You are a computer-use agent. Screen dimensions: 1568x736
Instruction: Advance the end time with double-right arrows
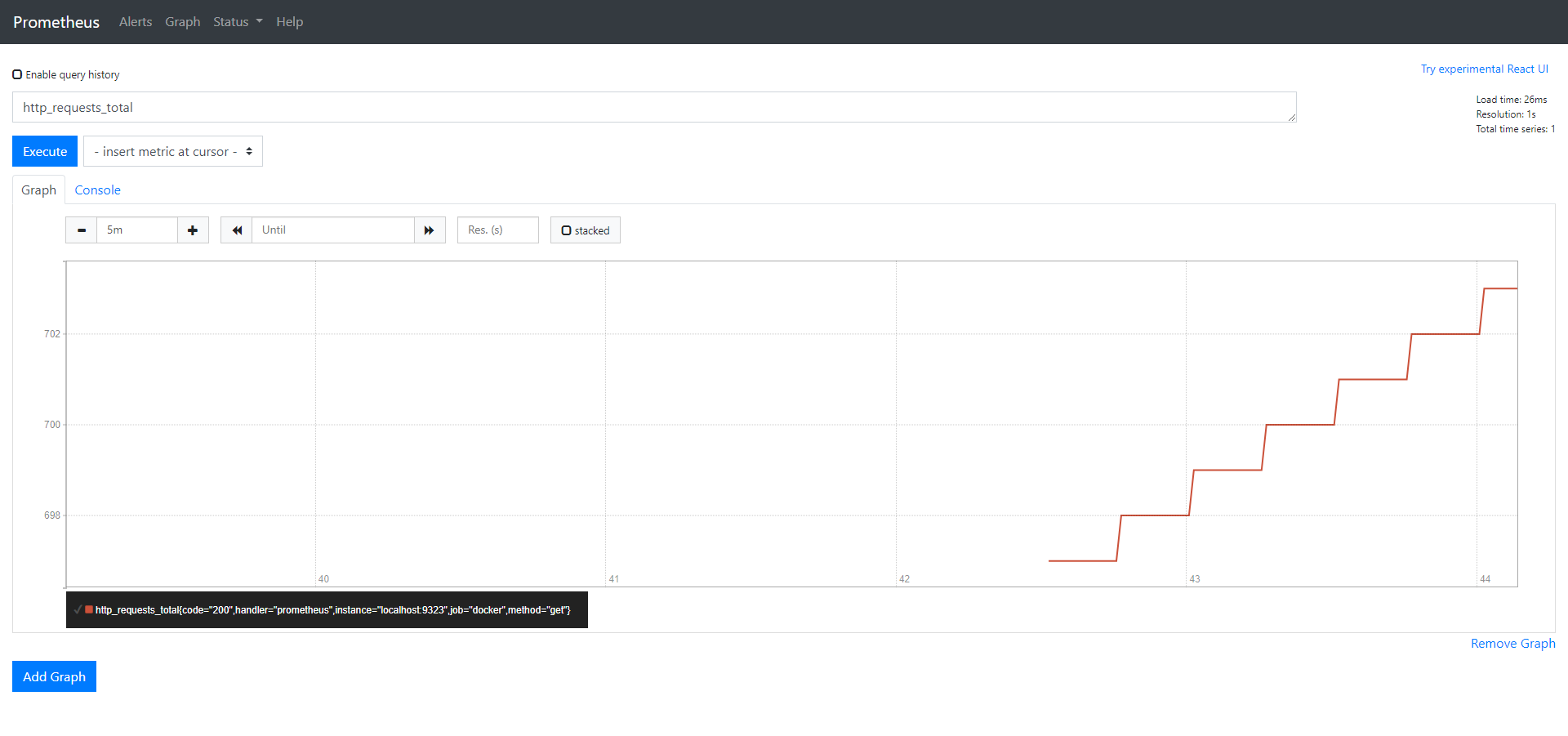click(430, 230)
